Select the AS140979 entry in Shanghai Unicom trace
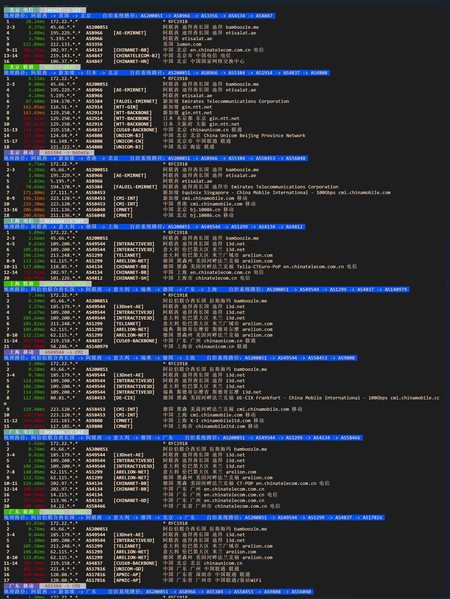The height and width of the screenshot is (599, 450). point(97,346)
